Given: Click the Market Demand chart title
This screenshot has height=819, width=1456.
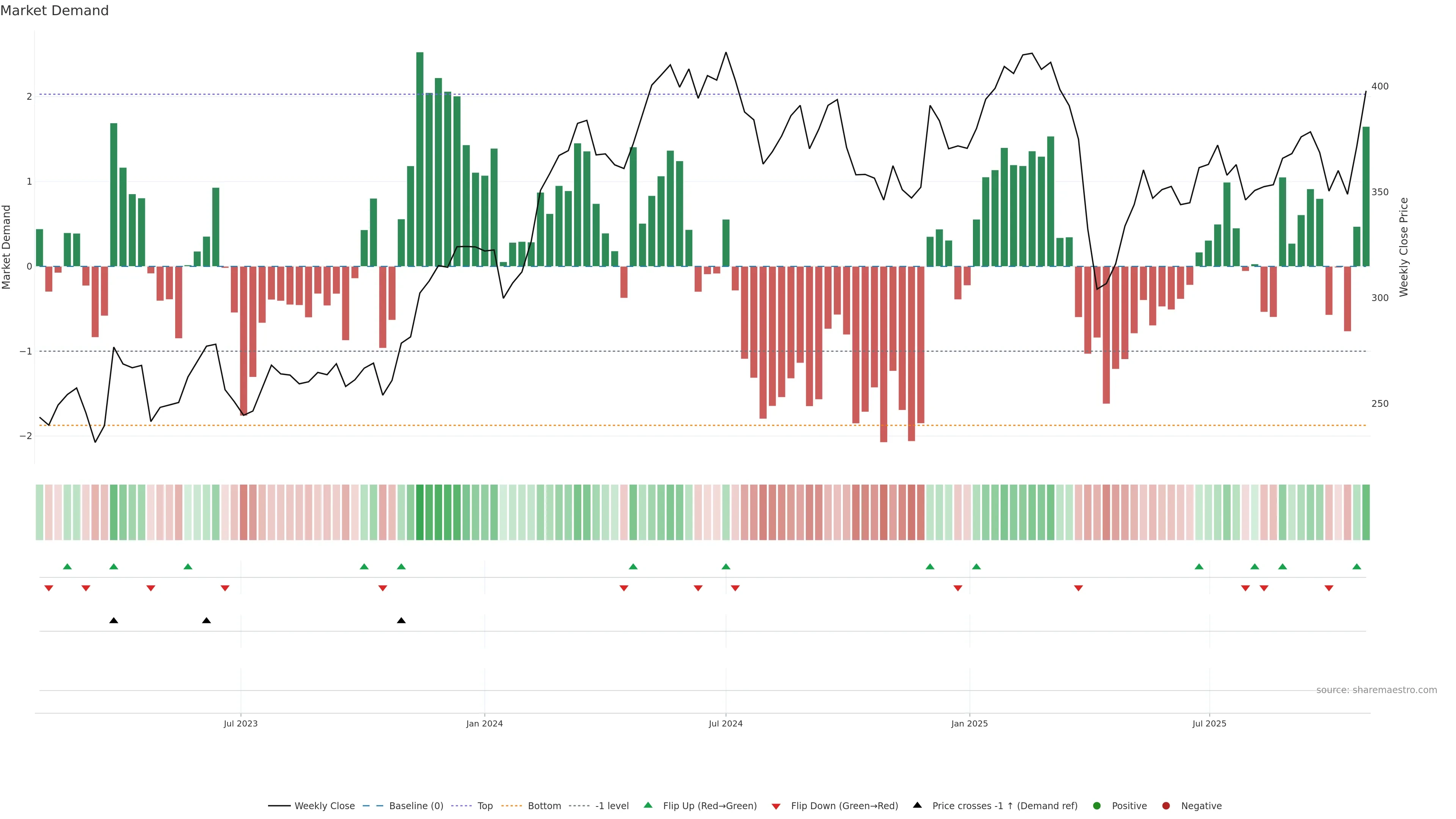Looking at the screenshot, I should 54,11.
